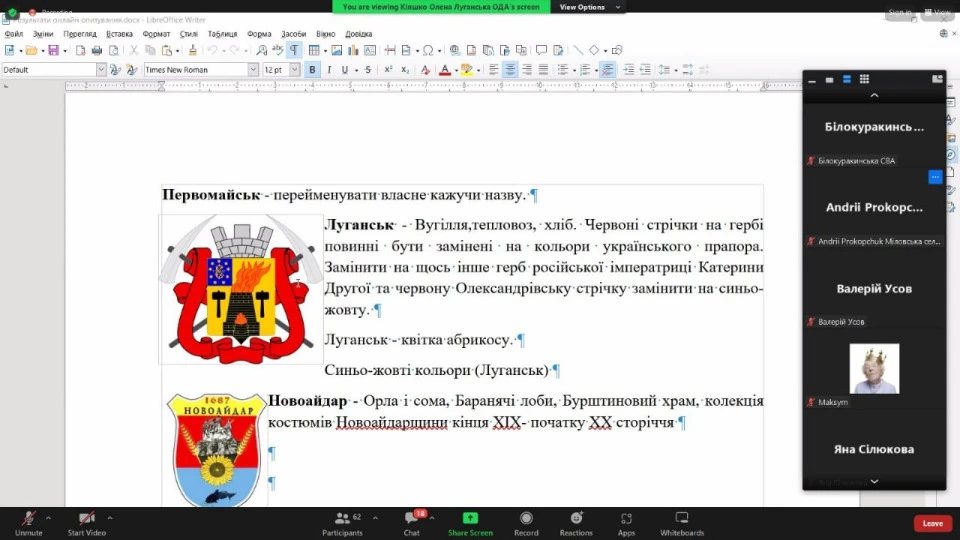Click the Subscript icon
This screenshot has width=960, height=540.
(x=405, y=70)
